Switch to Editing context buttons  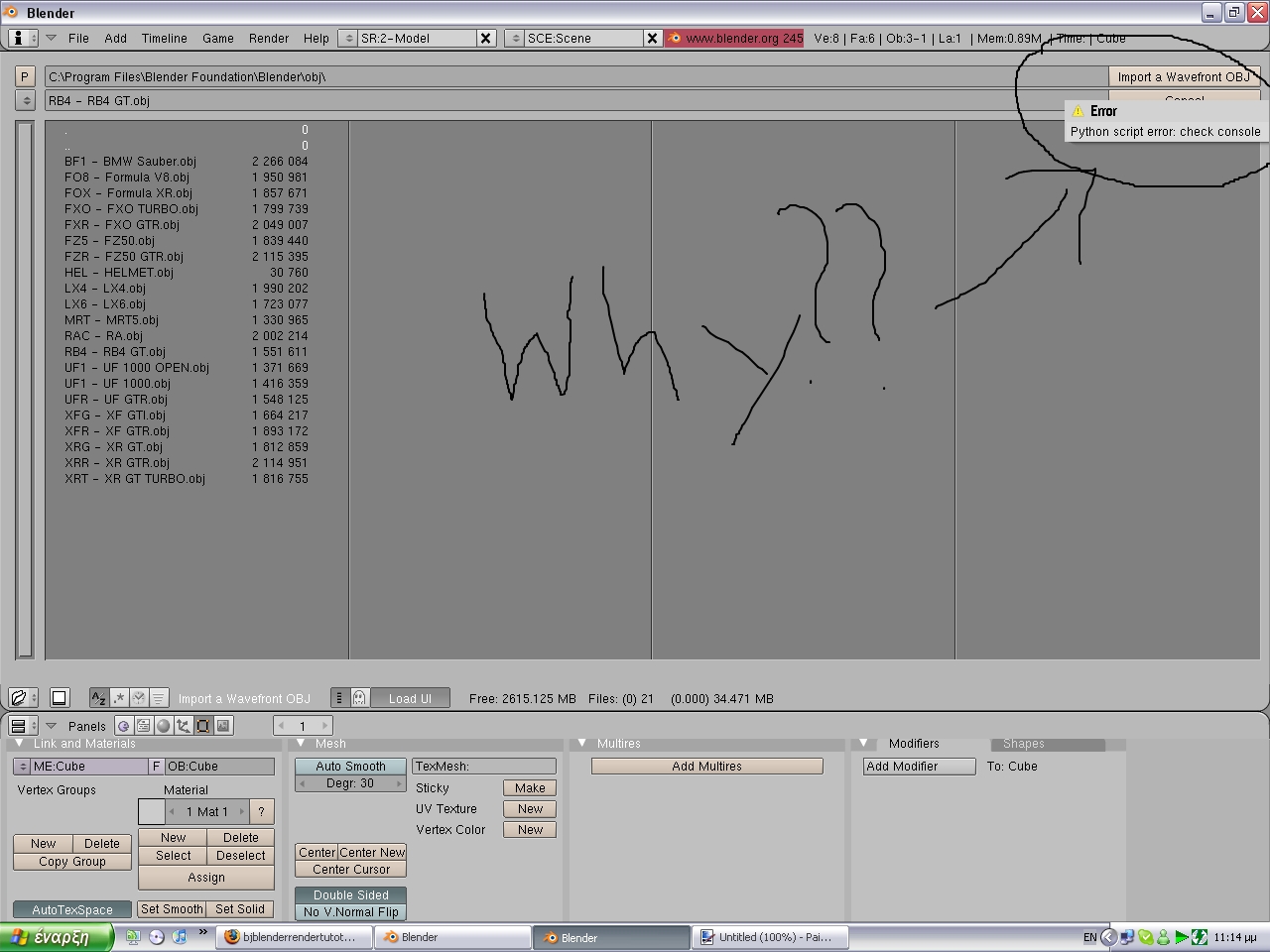click(203, 726)
